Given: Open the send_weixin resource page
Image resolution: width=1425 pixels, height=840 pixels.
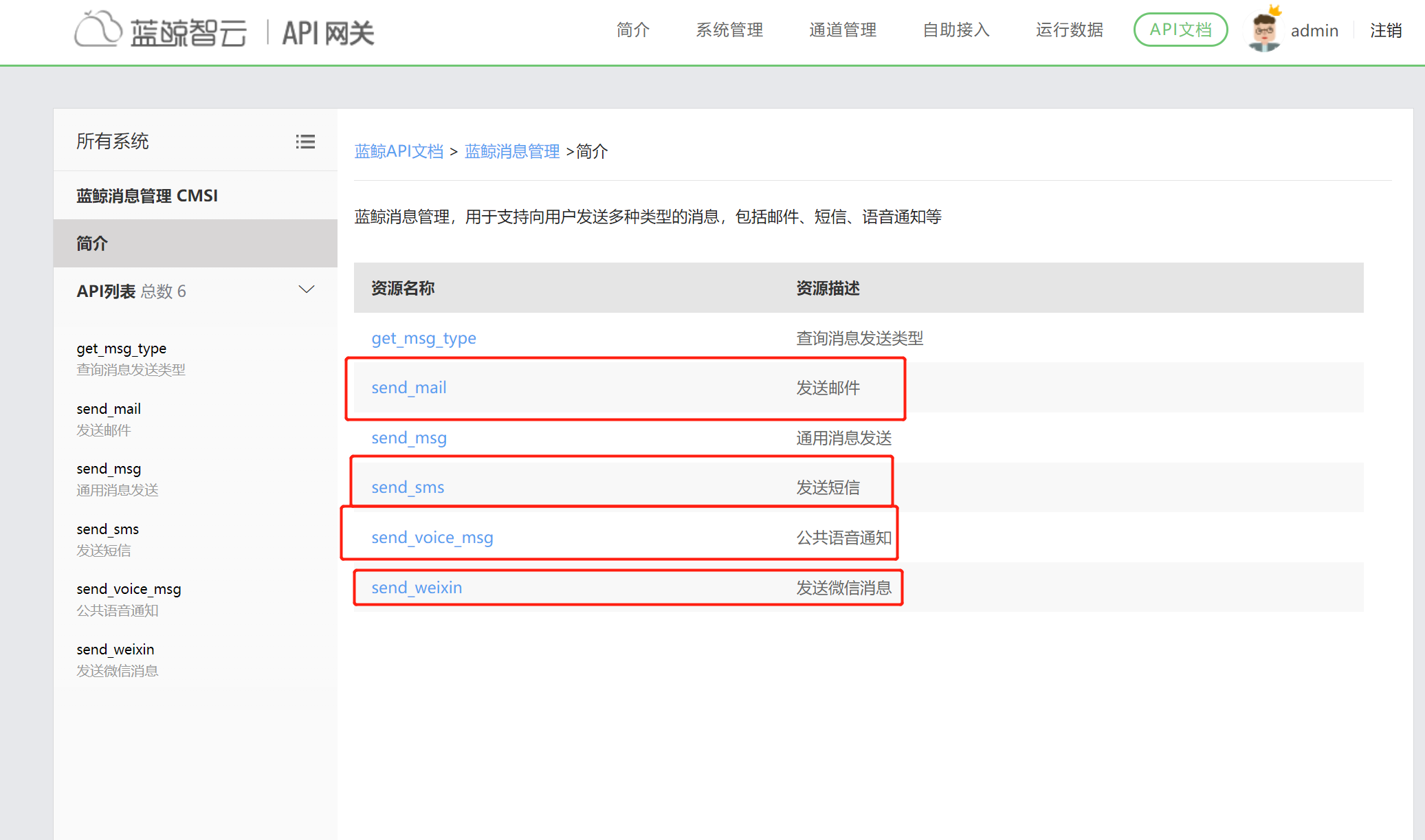Looking at the screenshot, I should pos(416,588).
